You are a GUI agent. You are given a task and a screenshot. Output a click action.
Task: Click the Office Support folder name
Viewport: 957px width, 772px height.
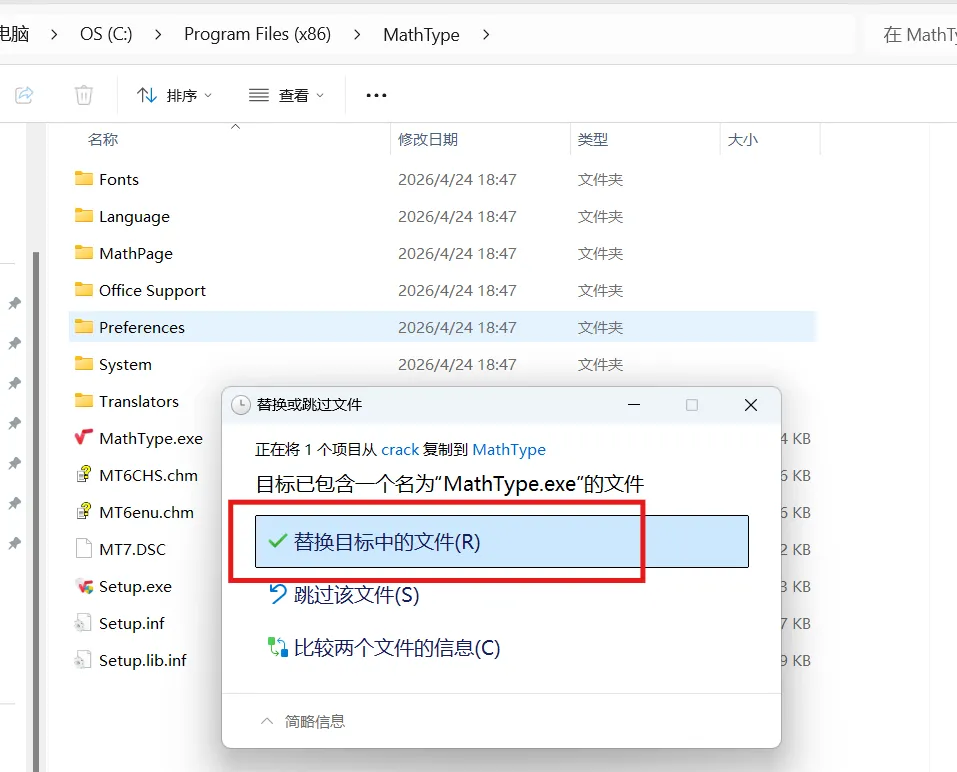pyautogui.click(x=152, y=290)
